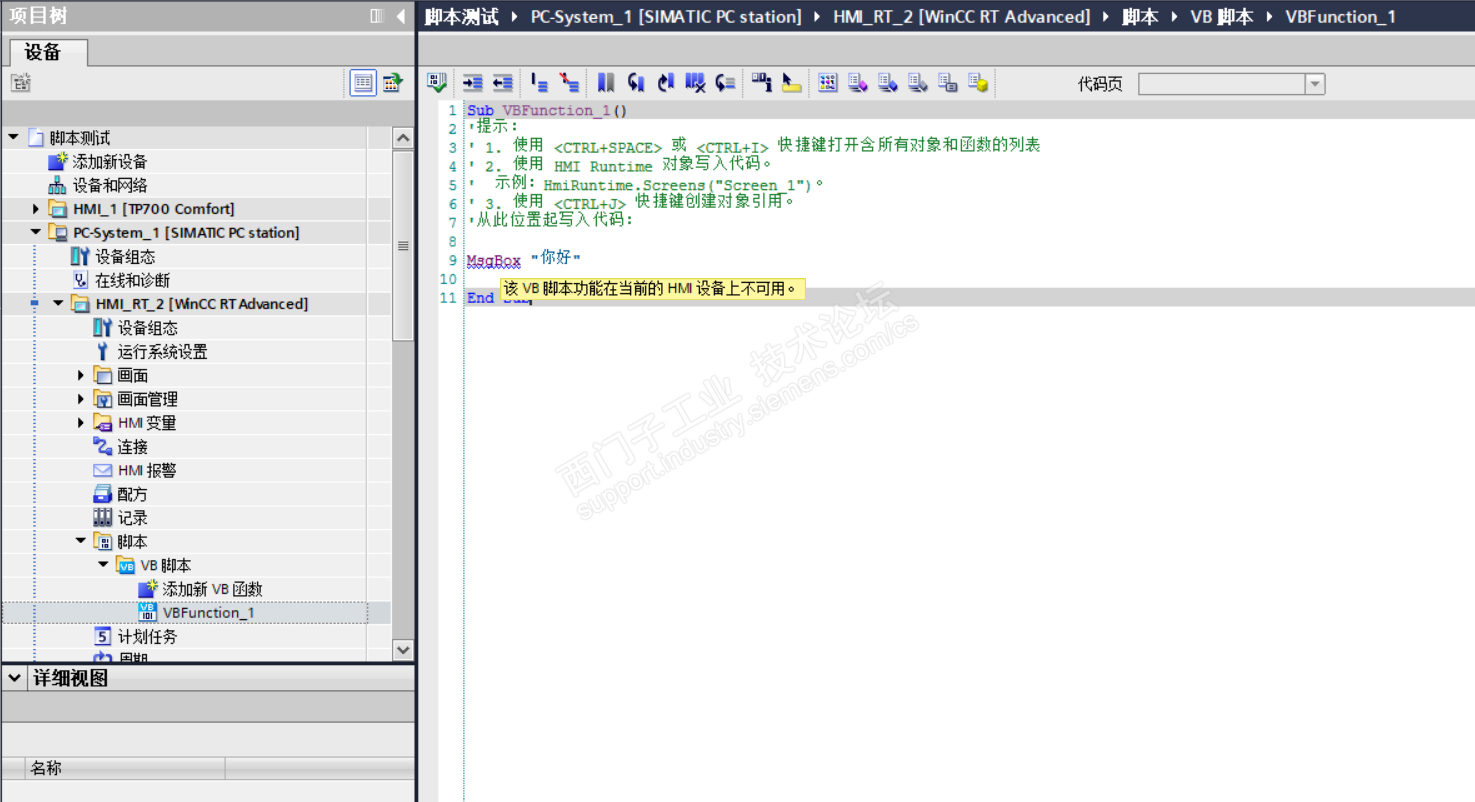1475x802 pixels.
Task: Expand the 画面管理 folder
Action: [x=81, y=399]
